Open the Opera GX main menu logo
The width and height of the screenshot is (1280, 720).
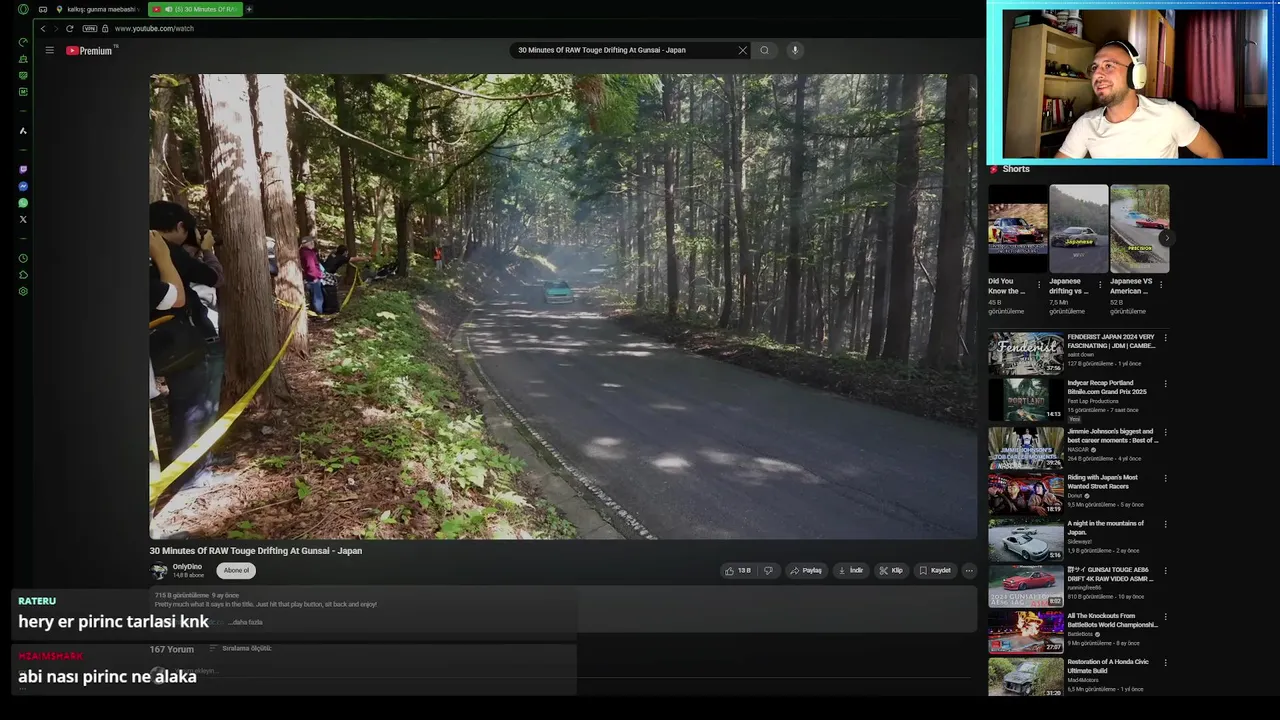pos(23,9)
